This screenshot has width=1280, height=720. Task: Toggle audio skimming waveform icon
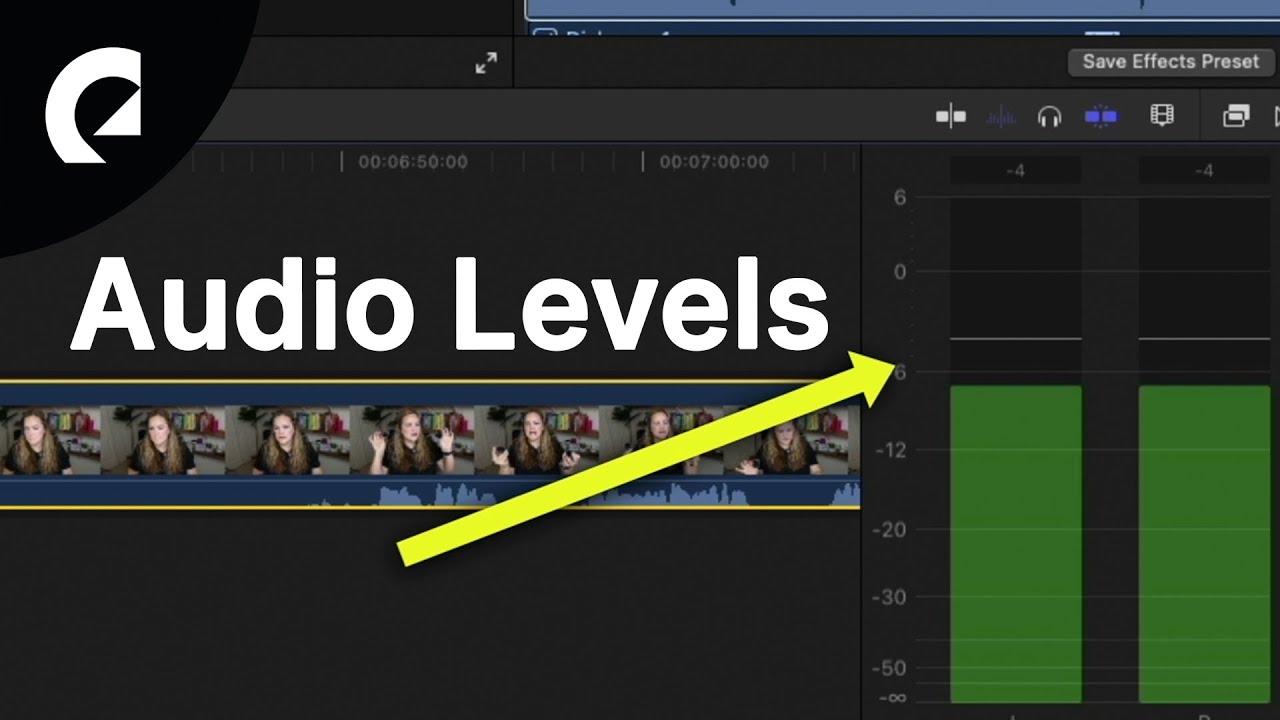[1001, 117]
